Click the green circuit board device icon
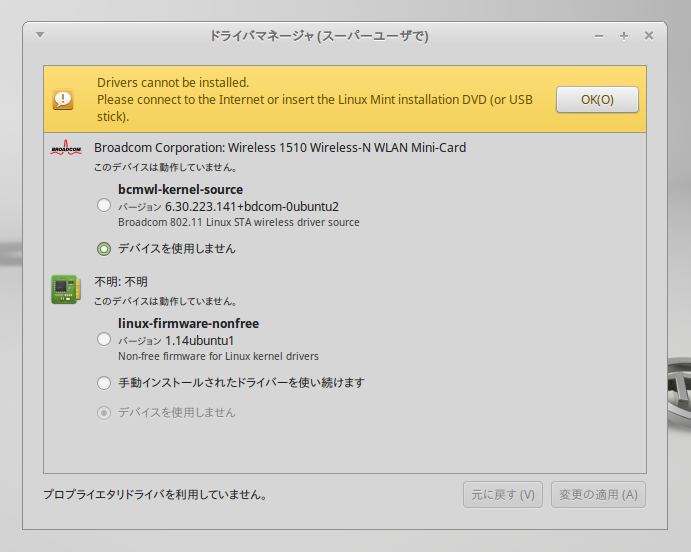The width and height of the screenshot is (691, 552). pos(66,289)
